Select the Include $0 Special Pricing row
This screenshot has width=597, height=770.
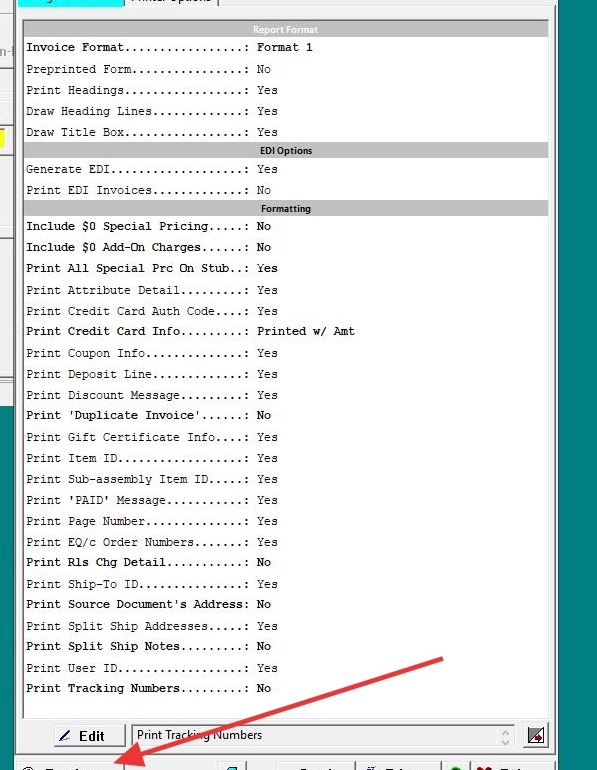pyautogui.click(x=286, y=226)
